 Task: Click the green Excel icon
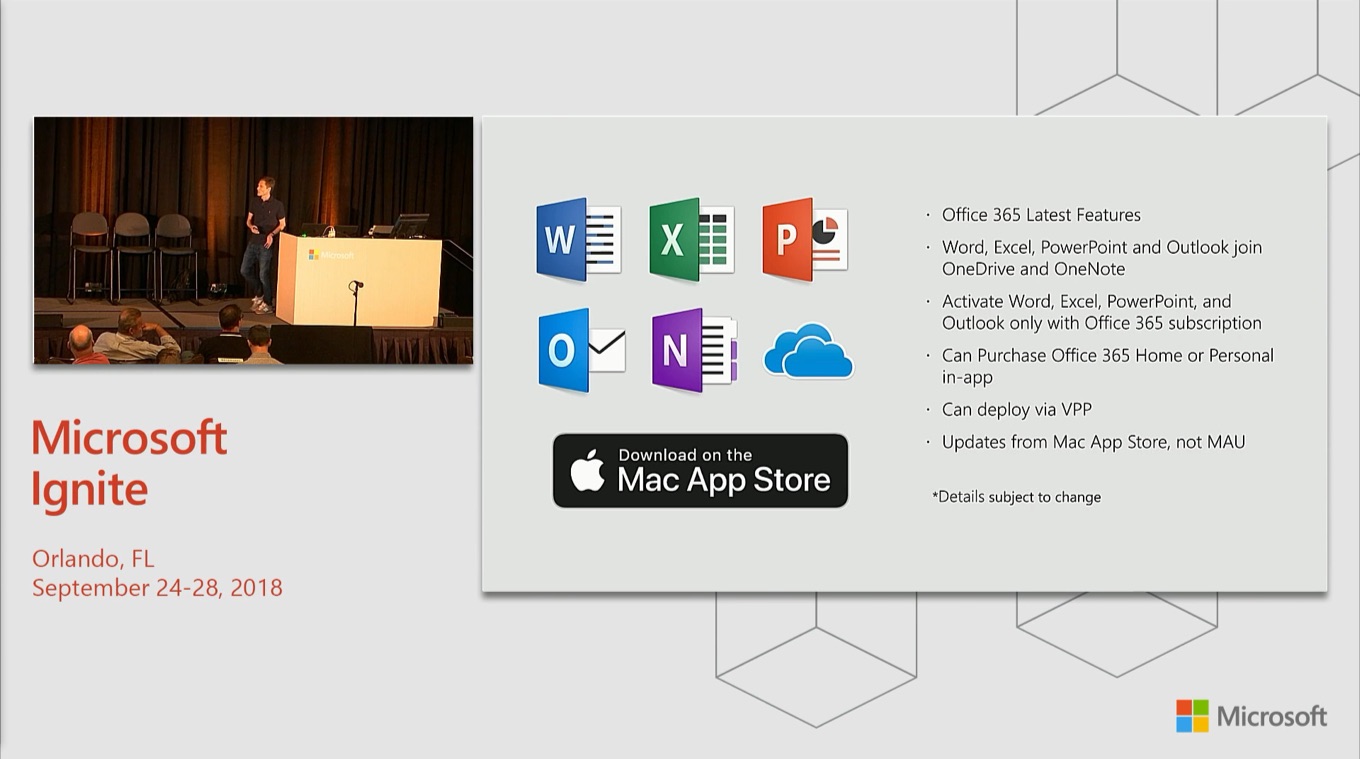pos(691,240)
